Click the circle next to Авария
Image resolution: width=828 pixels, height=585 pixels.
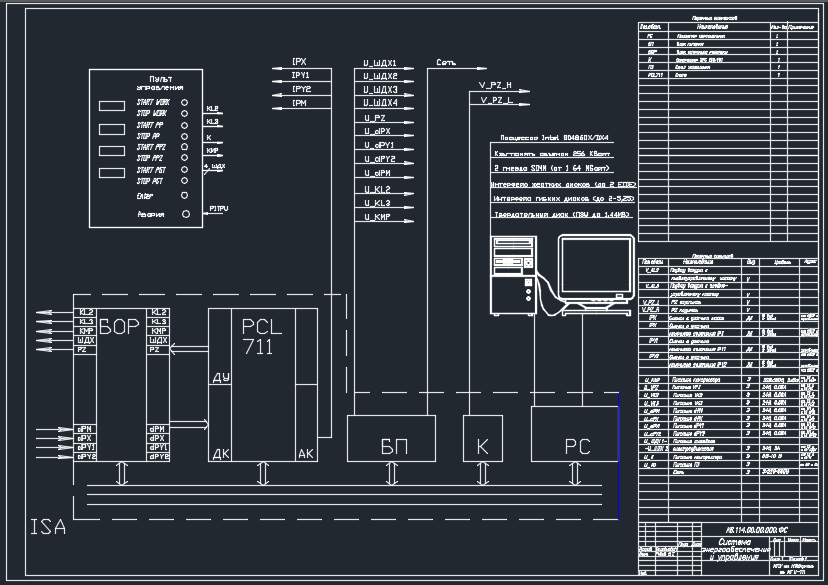[x=185, y=214]
